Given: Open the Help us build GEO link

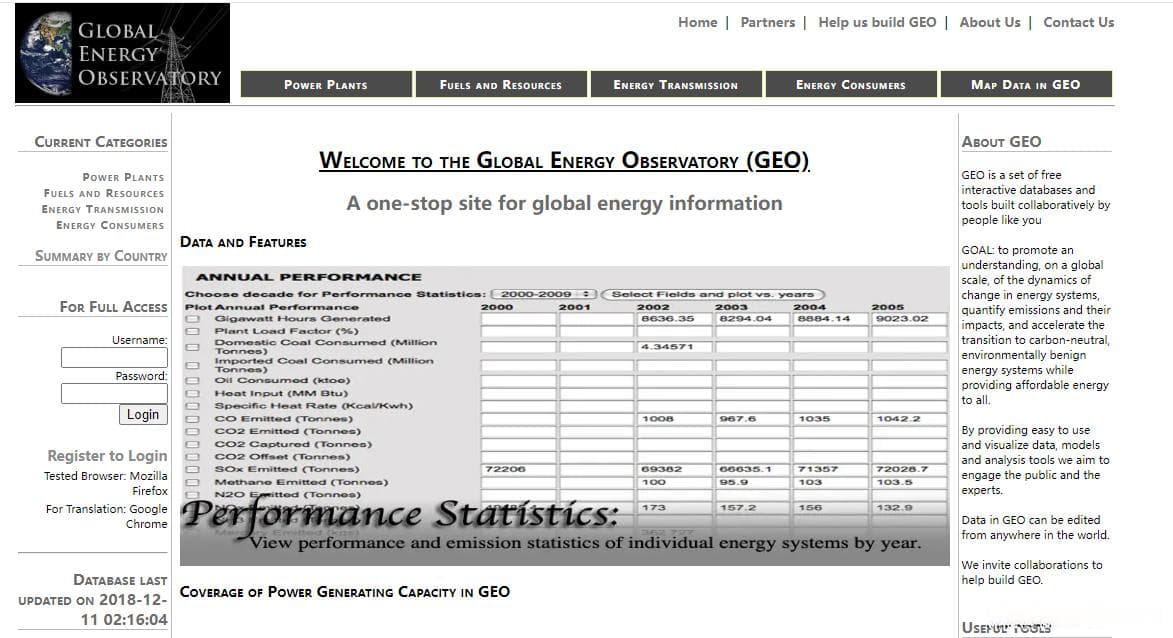Looking at the screenshot, I should (877, 22).
